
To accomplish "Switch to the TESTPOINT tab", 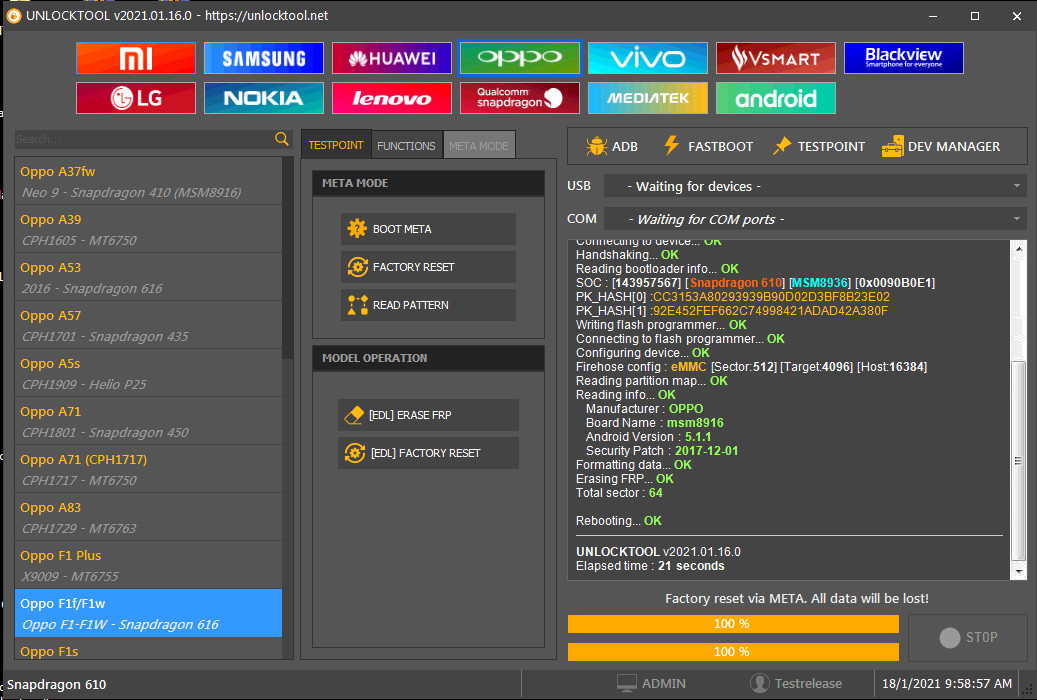I will click(x=336, y=145).
